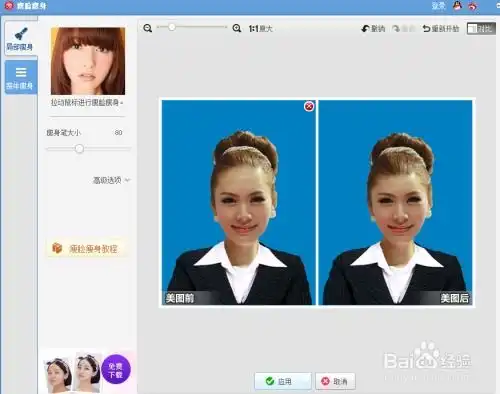Undo last step with 撤销
The height and width of the screenshot is (394, 500).
pyautogui.click(x=373, y=29)
